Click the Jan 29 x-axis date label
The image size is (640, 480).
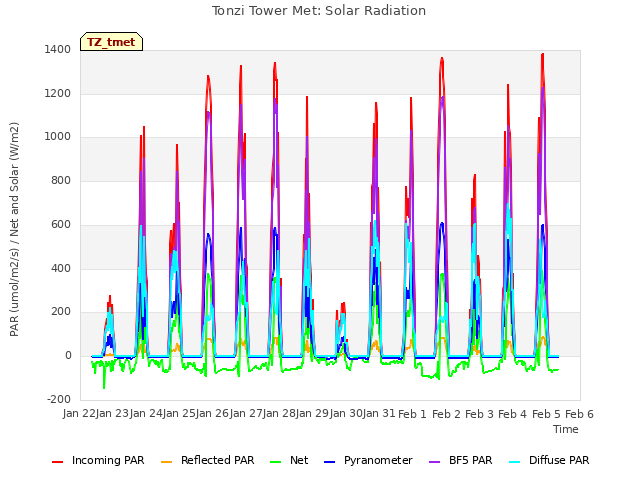point(312,413)
